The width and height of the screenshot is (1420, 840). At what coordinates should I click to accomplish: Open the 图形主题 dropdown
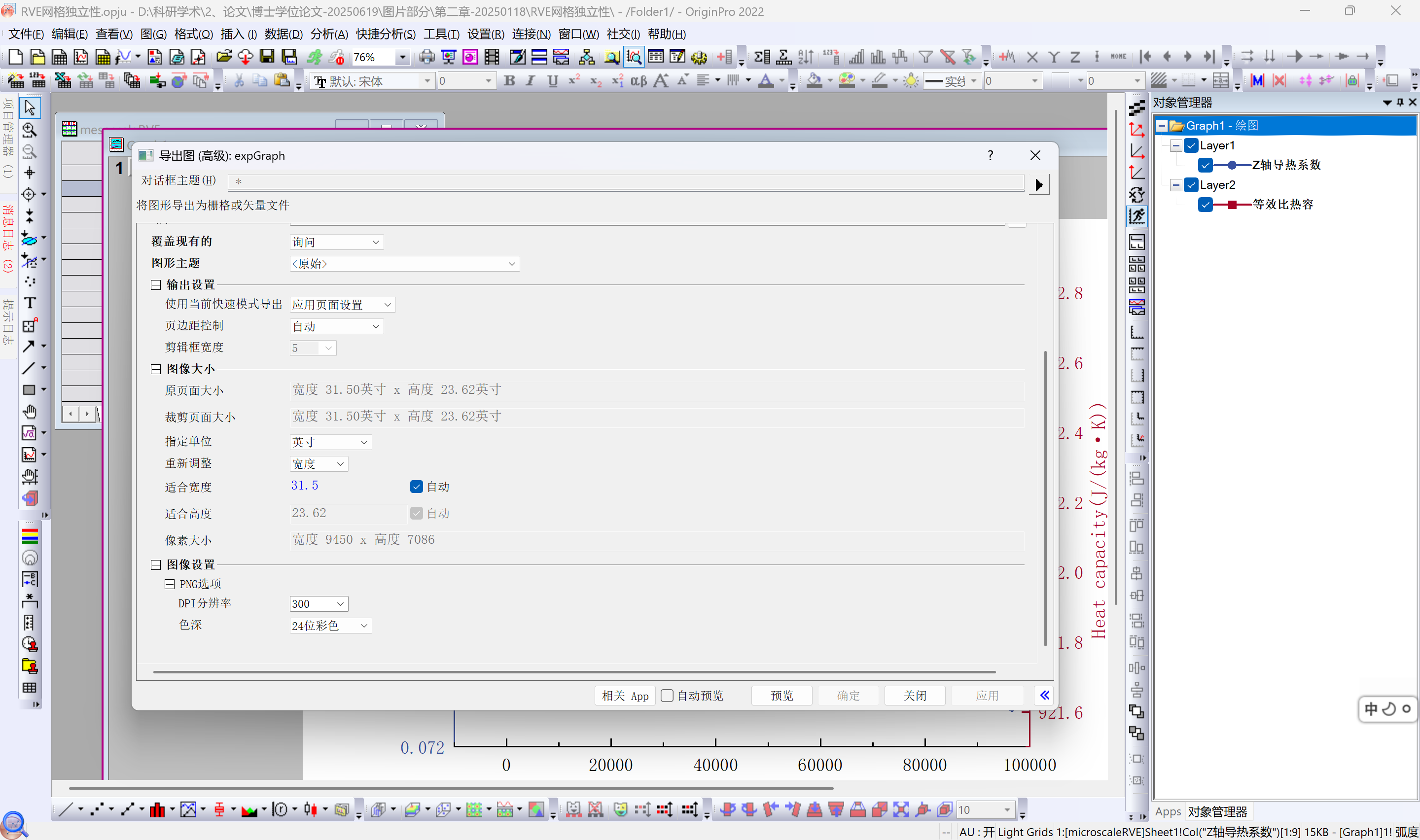tap(512, 263)
